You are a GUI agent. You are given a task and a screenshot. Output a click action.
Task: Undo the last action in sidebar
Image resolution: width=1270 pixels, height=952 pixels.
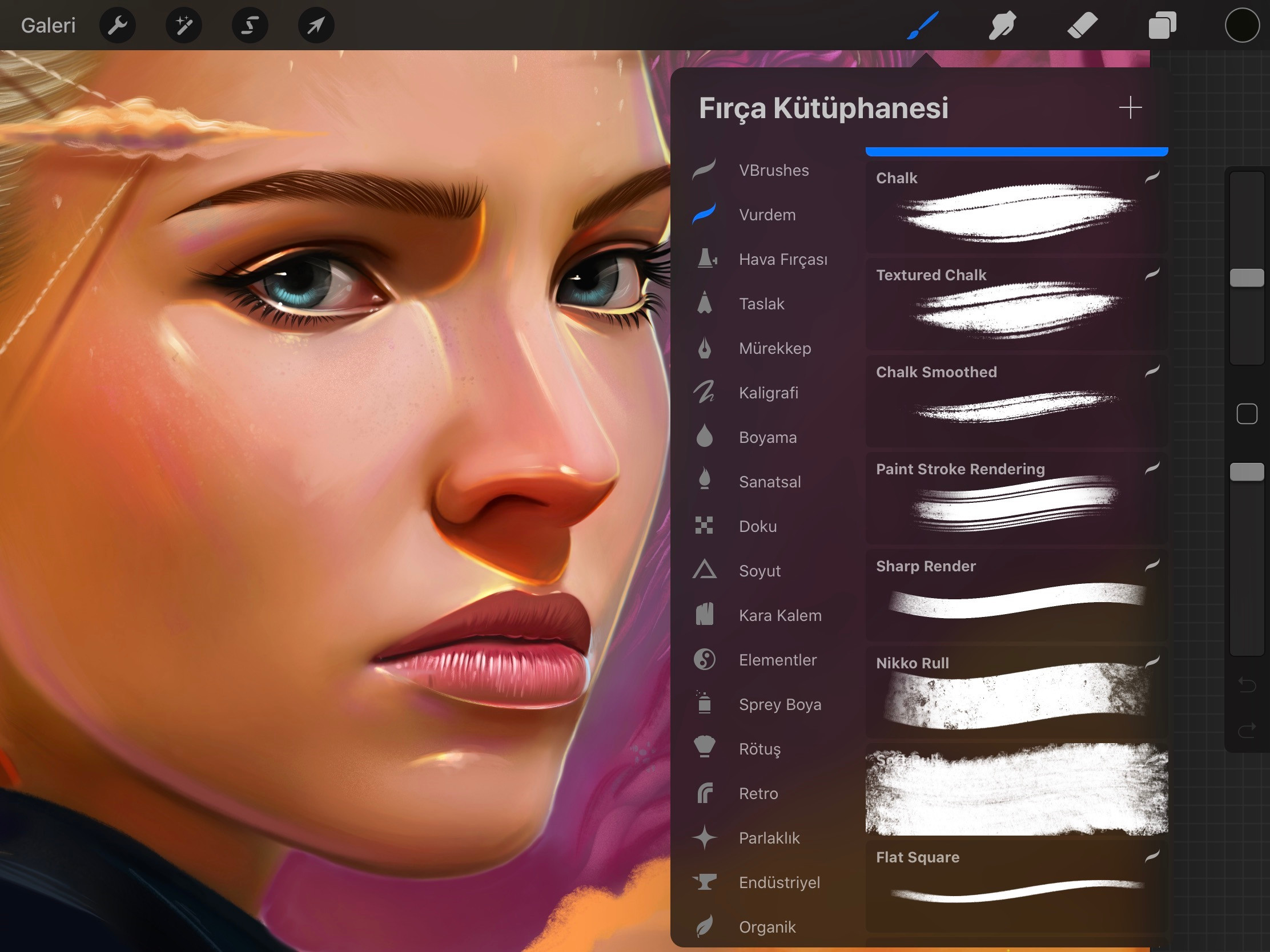point(1247,684)
